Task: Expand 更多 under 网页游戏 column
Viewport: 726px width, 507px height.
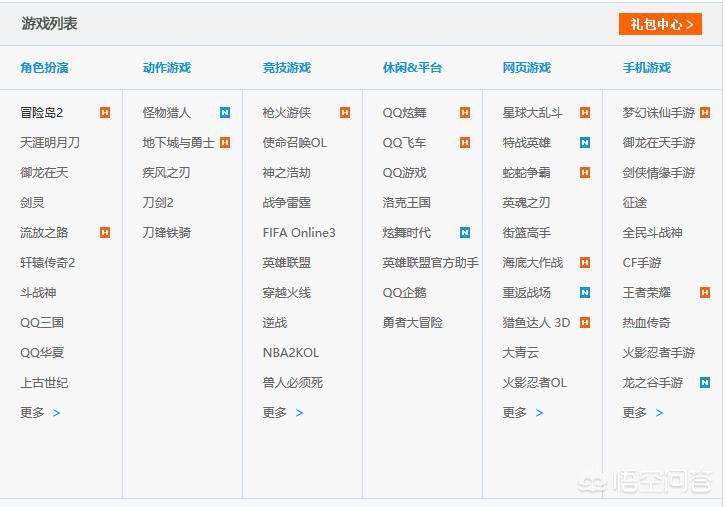Action: pos(523,413)
